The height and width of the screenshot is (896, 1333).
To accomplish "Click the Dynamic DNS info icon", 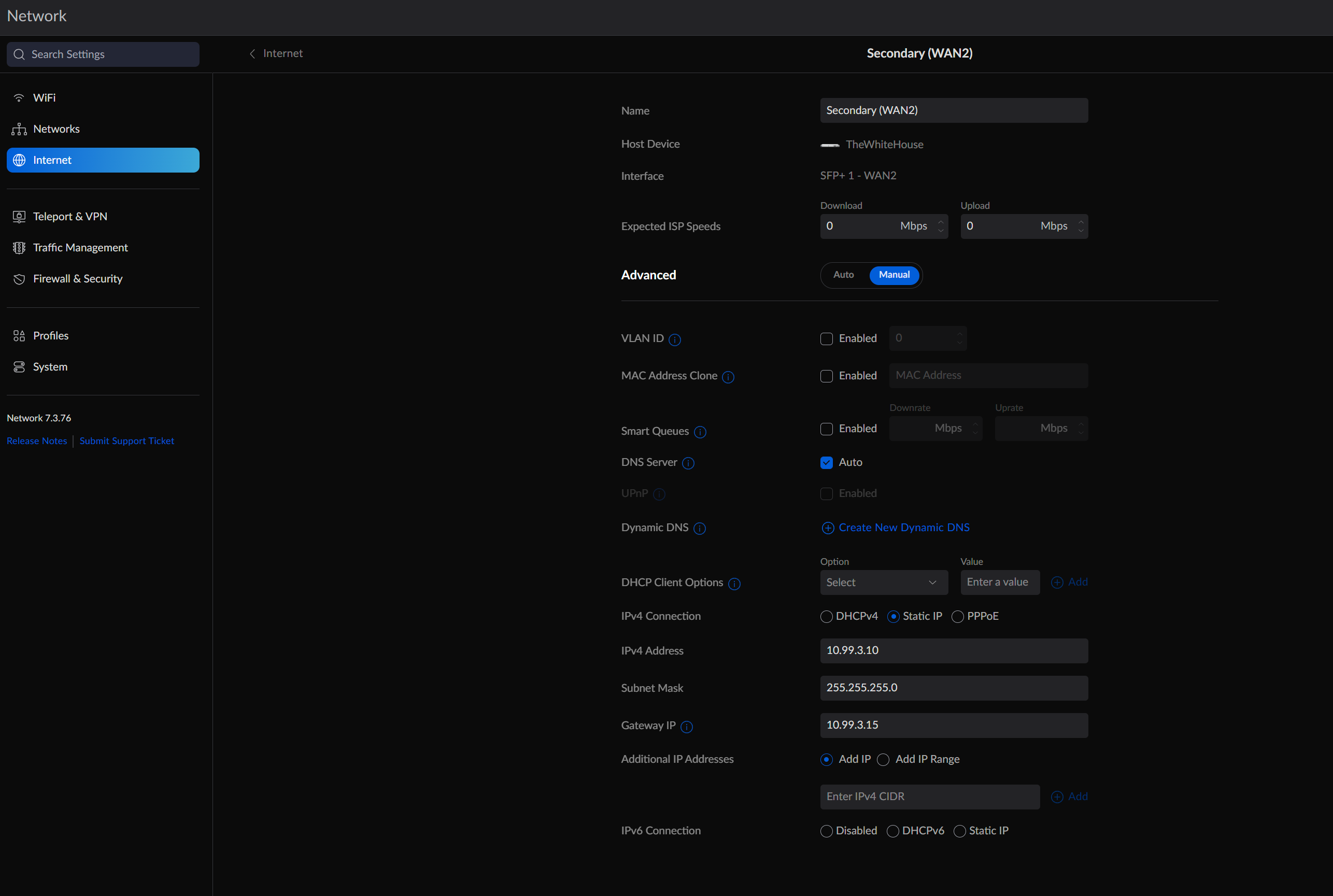I will click(x=699, y=529).
